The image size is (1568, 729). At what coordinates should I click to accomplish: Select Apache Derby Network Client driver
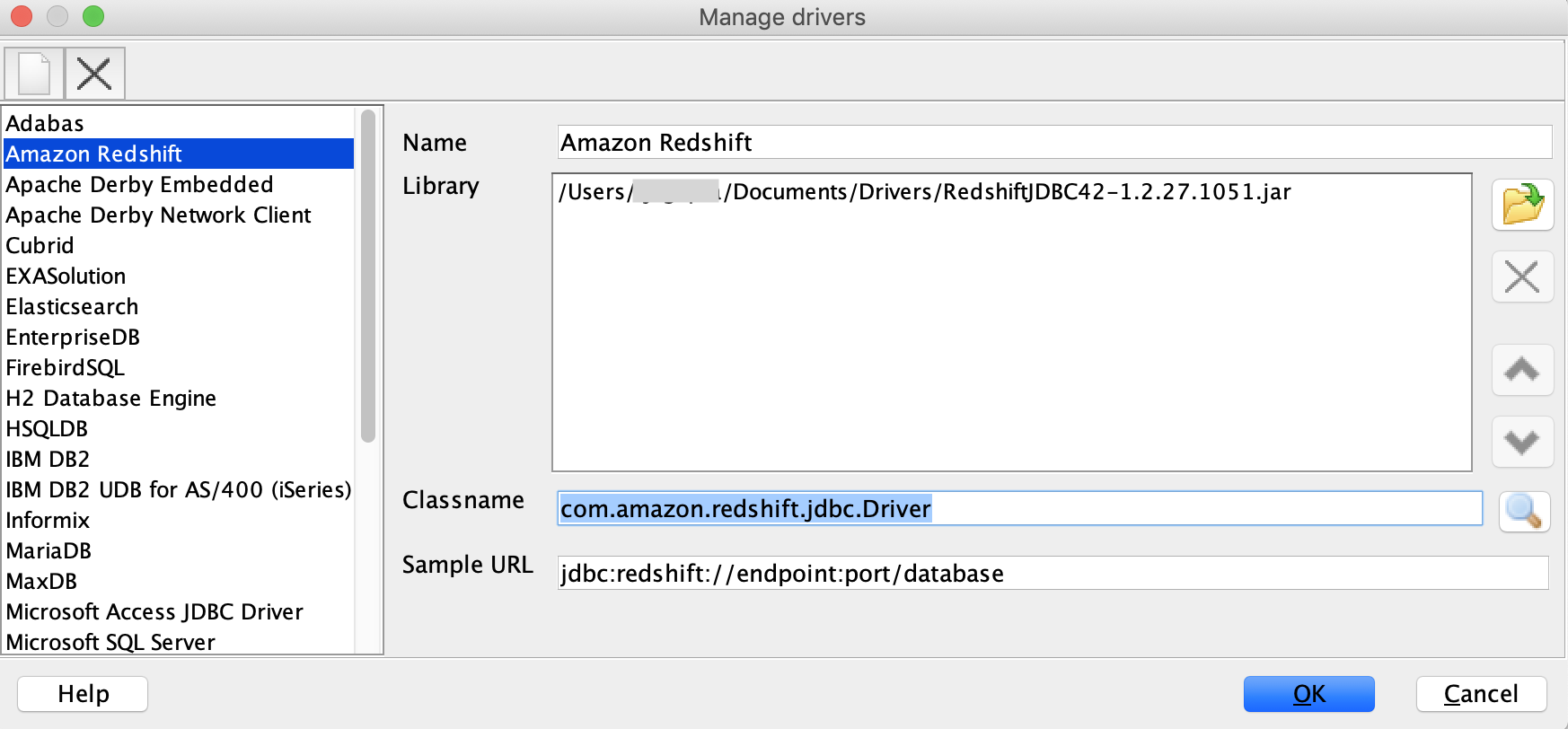[x=179, y=215]
